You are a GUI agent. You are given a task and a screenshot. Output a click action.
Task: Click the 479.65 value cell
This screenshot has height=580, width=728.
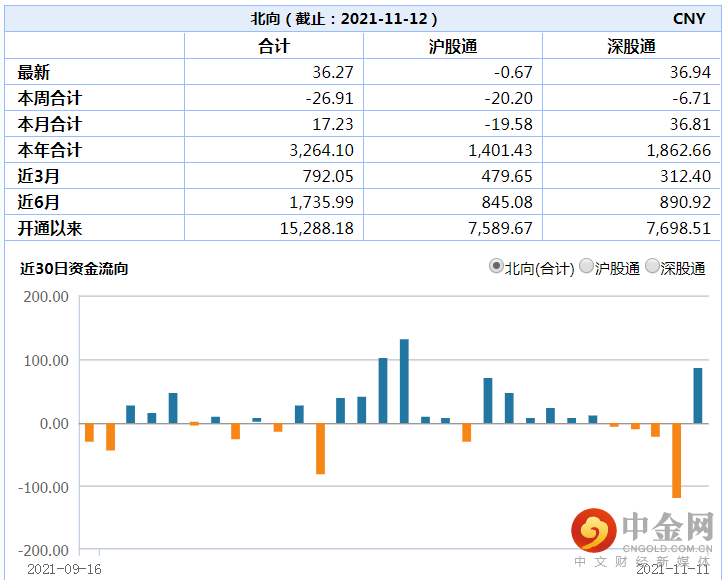(507, 176)
